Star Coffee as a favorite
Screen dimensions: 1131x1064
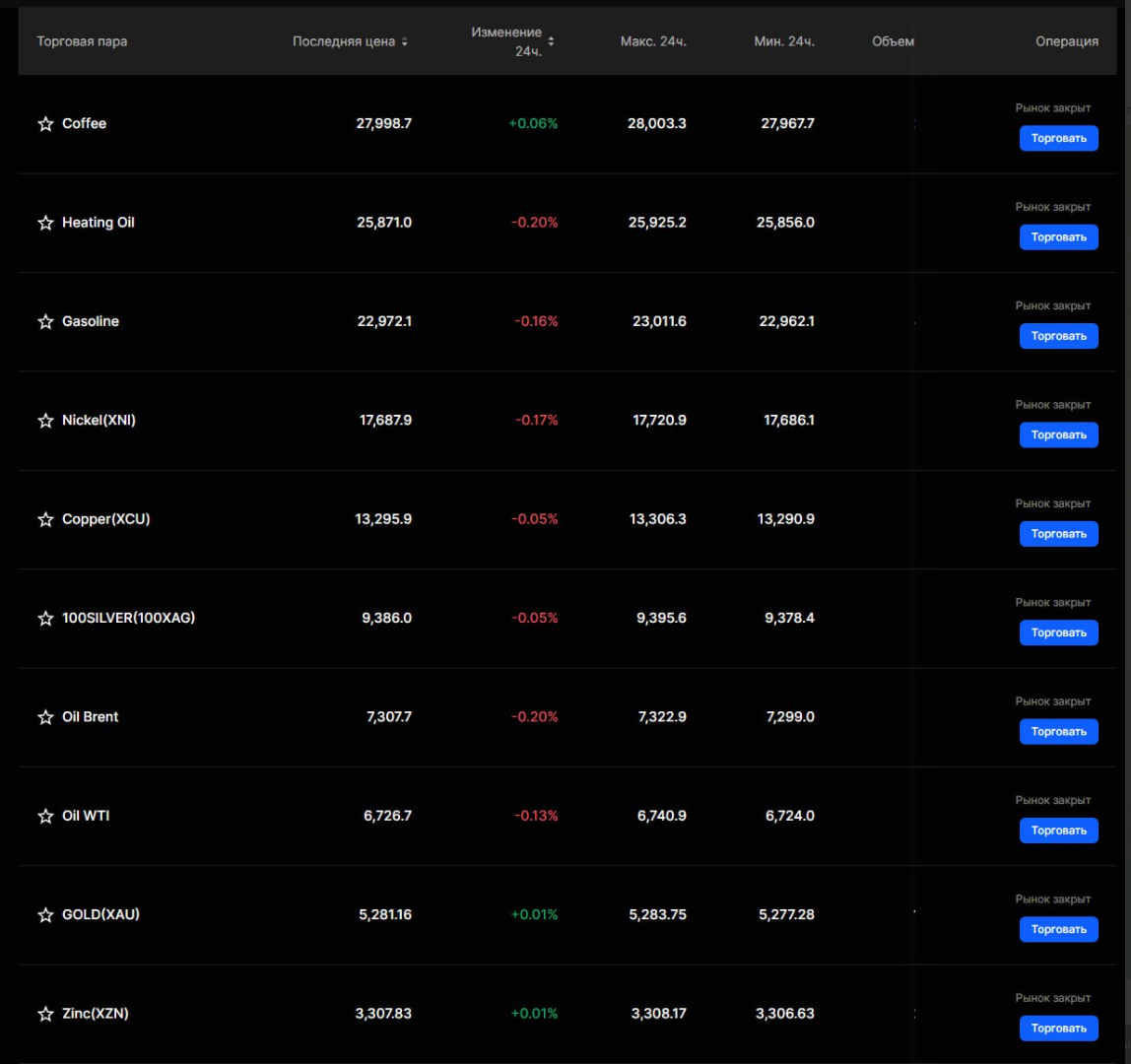(x=45, y=124)
